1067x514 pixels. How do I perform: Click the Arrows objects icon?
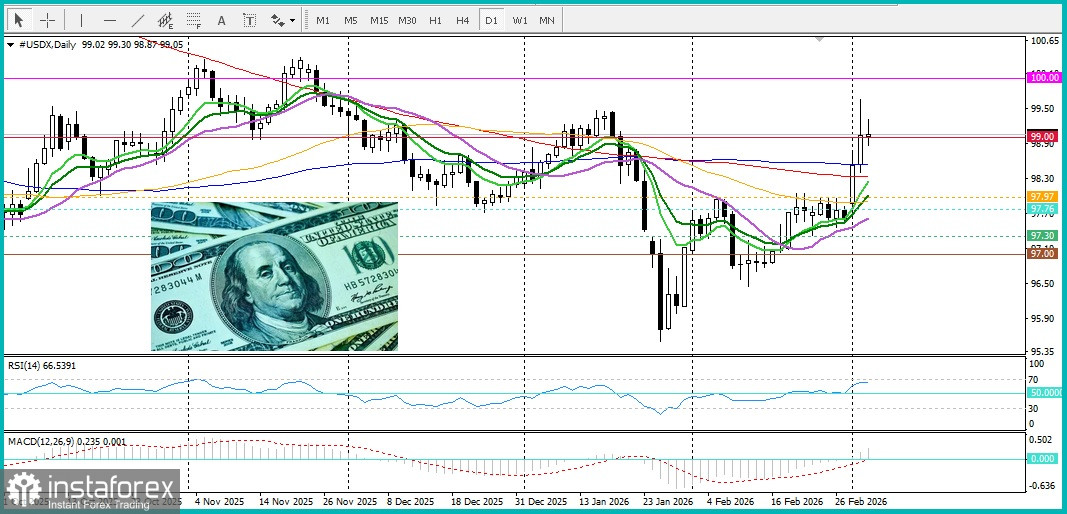[278, 20]
